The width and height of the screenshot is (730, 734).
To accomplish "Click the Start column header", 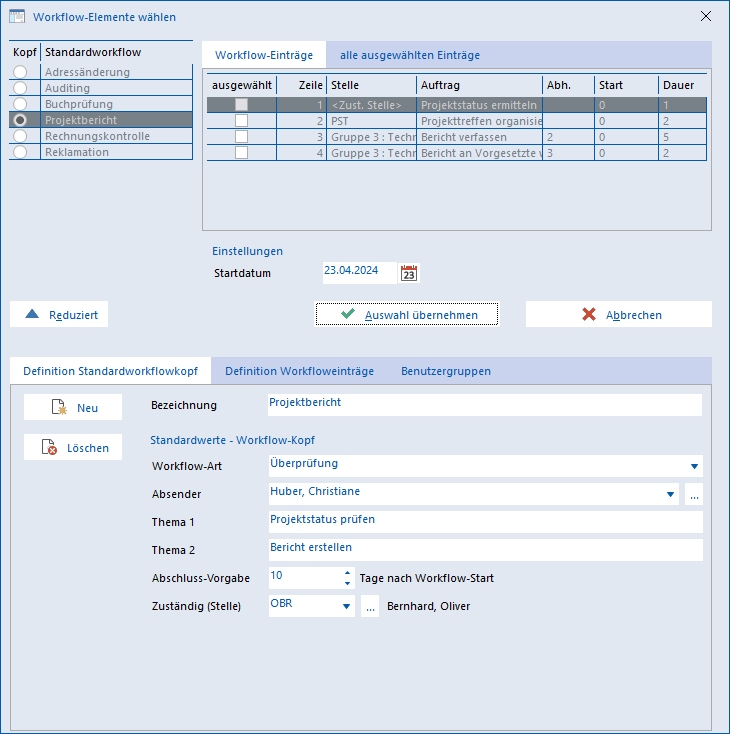I will tap(627, 85).
